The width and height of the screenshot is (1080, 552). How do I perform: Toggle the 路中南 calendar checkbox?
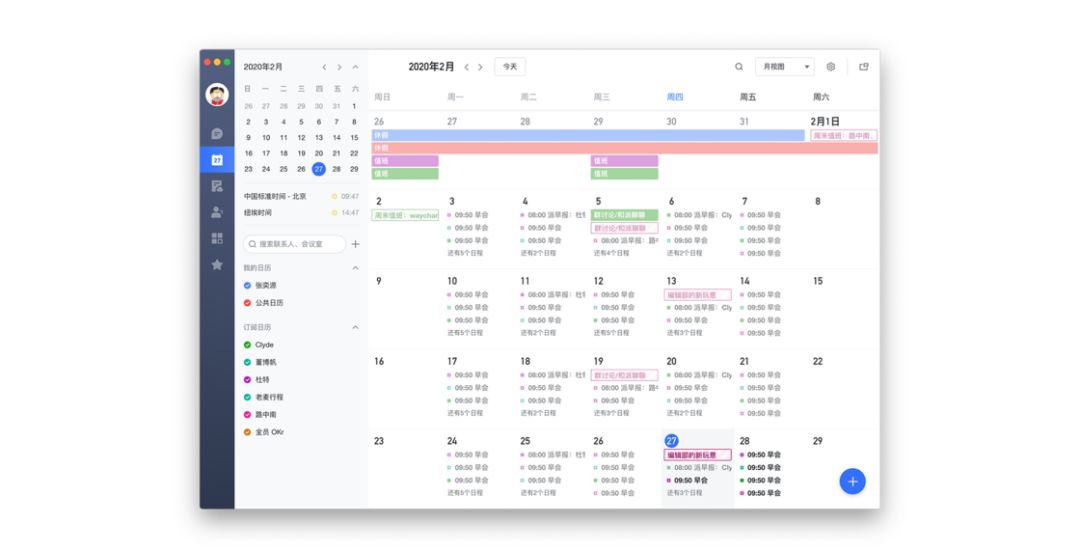pyautogui.click(x=247, y=415)
